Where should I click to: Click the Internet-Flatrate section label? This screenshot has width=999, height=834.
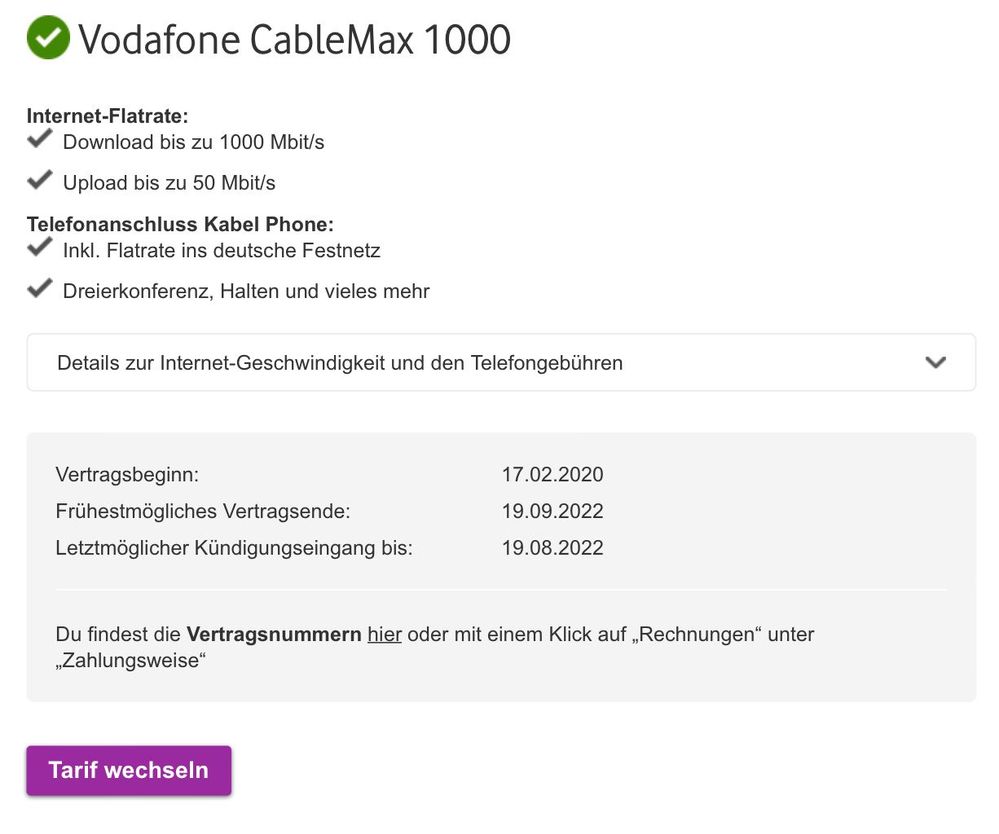point(107,116)
